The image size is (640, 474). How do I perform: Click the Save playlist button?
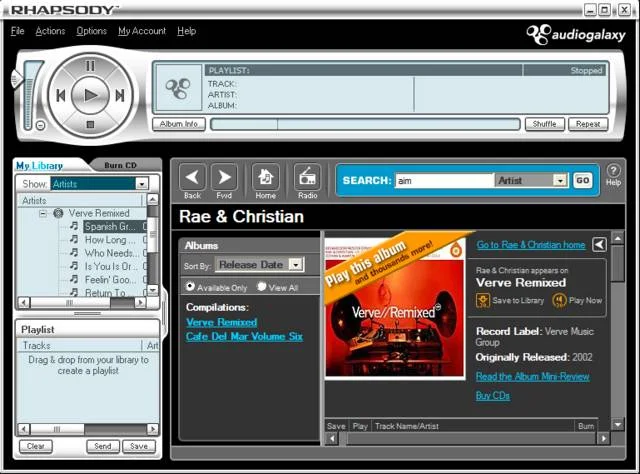tap(139, 446)
